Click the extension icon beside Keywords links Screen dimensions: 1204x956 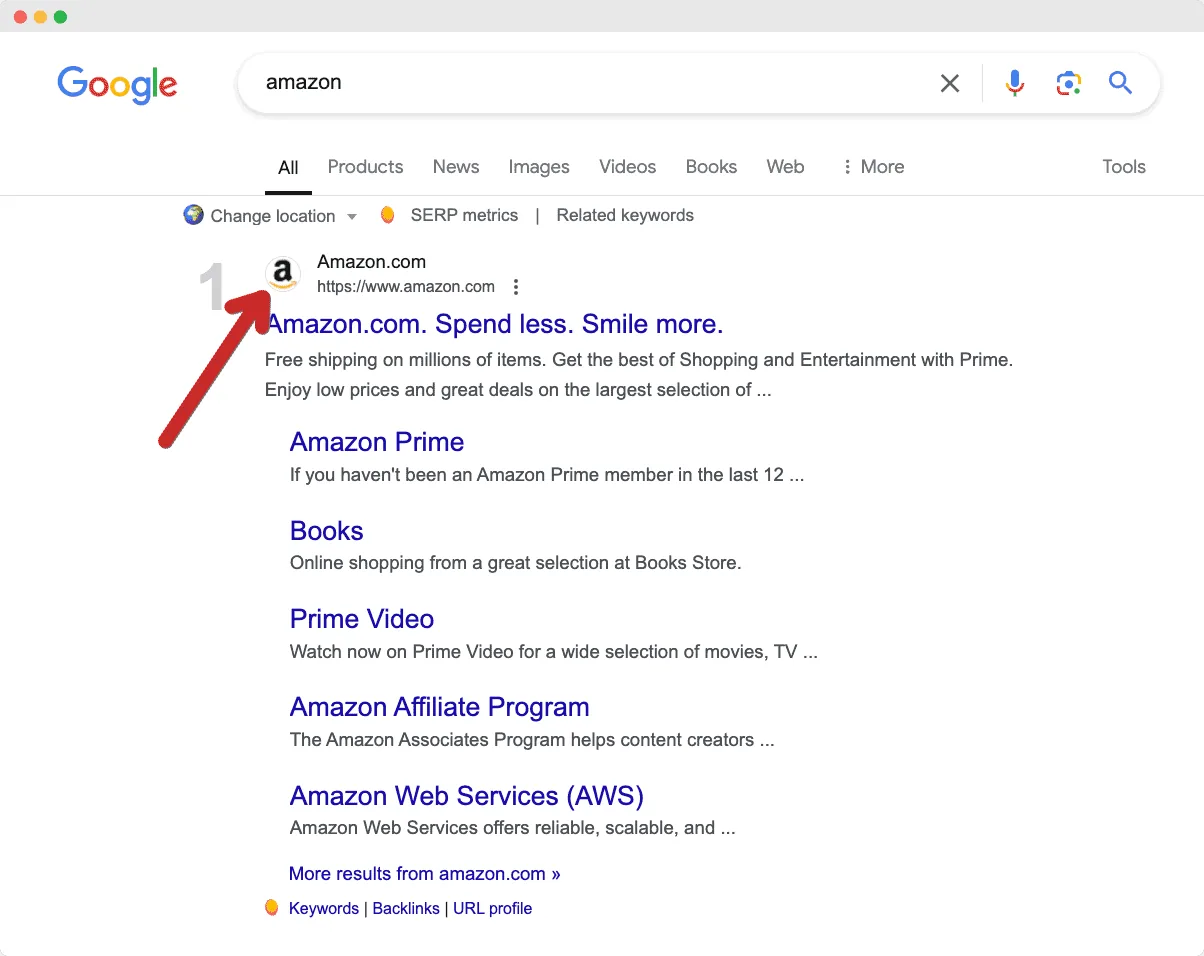(x=271, y=907)
